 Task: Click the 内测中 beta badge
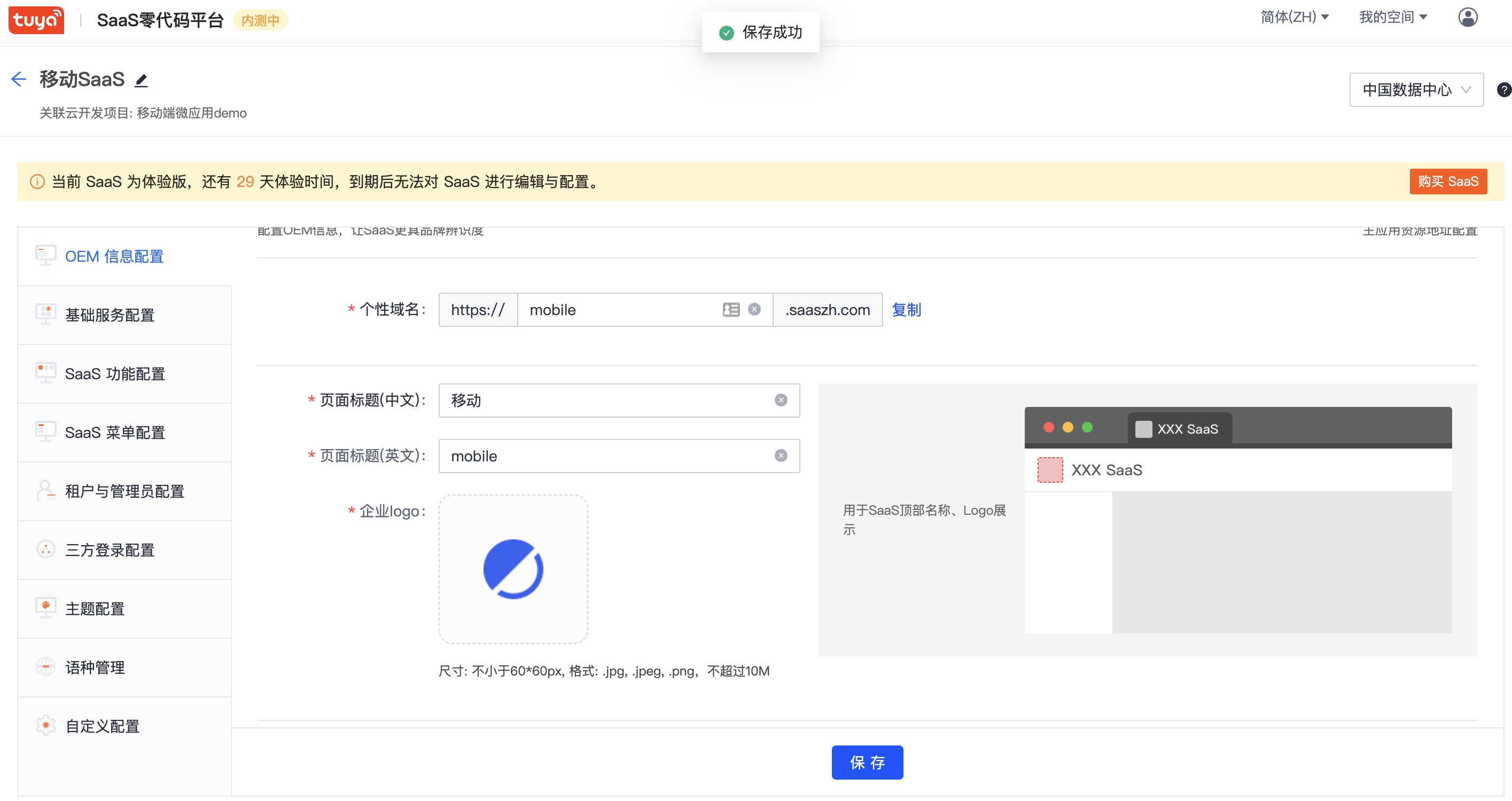tap(260, 20)
